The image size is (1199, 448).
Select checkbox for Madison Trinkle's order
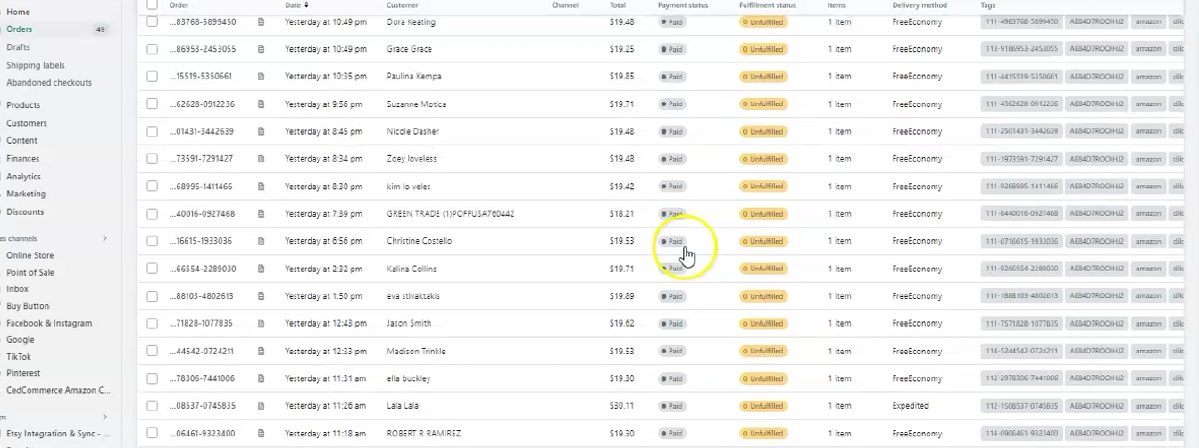point(152,351)
